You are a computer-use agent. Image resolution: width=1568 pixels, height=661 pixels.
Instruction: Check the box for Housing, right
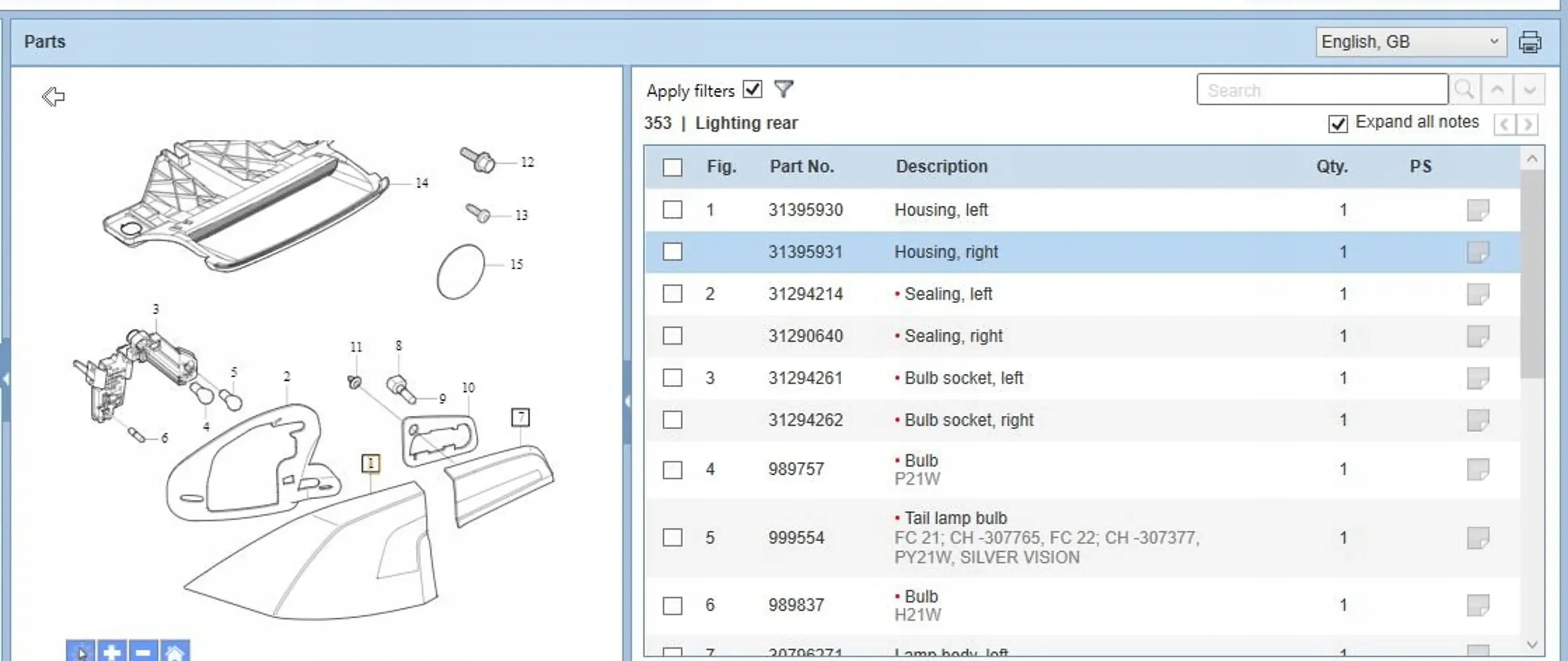672,251
